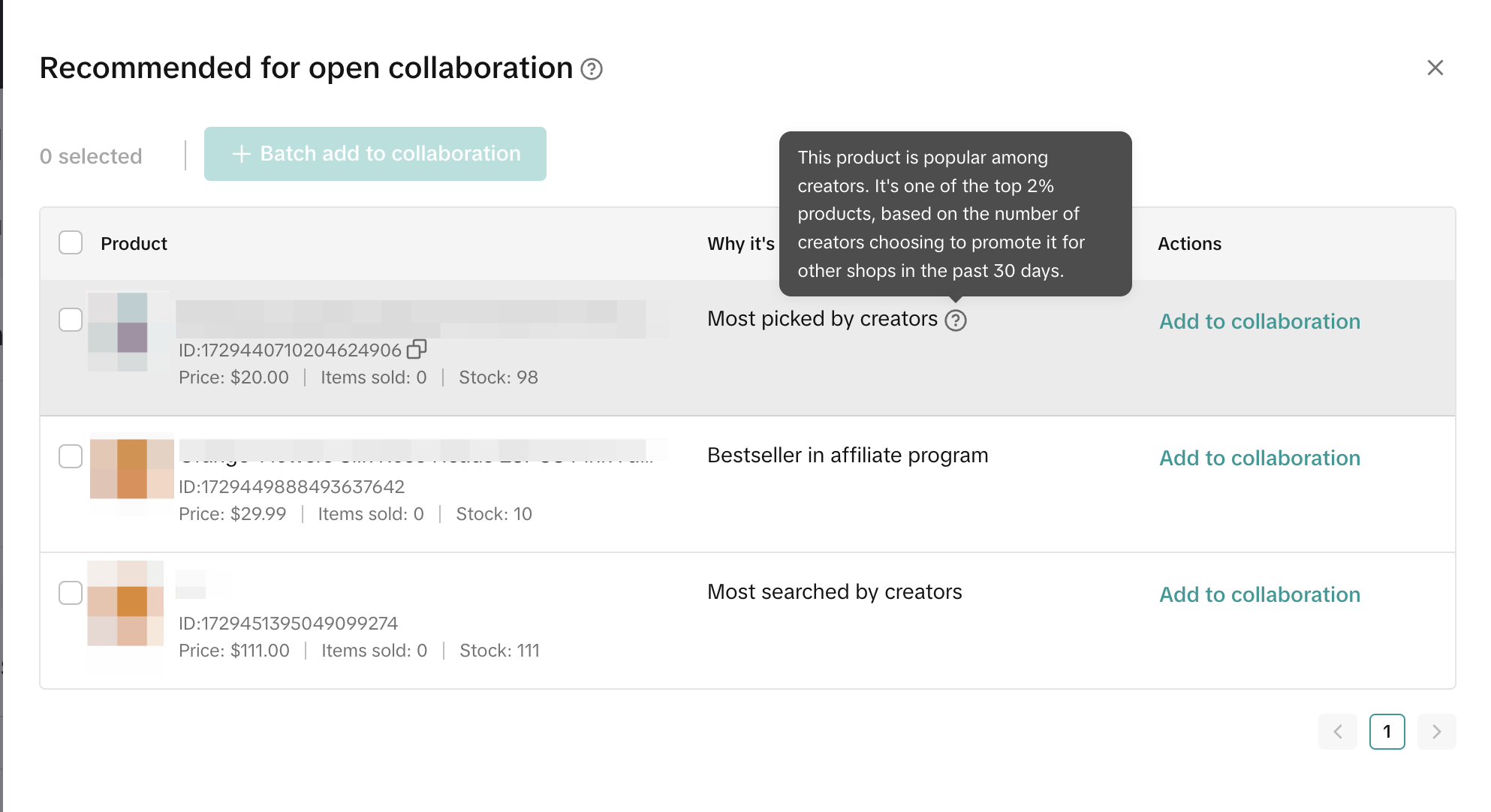Add the $20.00 product to collaboration
The width and height of the screenshot is (1491, 812).
[1259, 321]
